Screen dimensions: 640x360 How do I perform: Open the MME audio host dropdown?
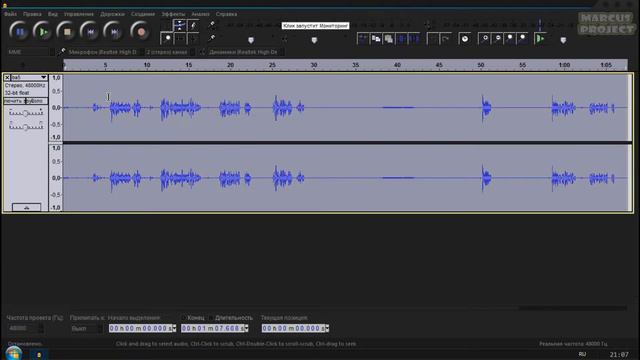[x=31, y=52]
